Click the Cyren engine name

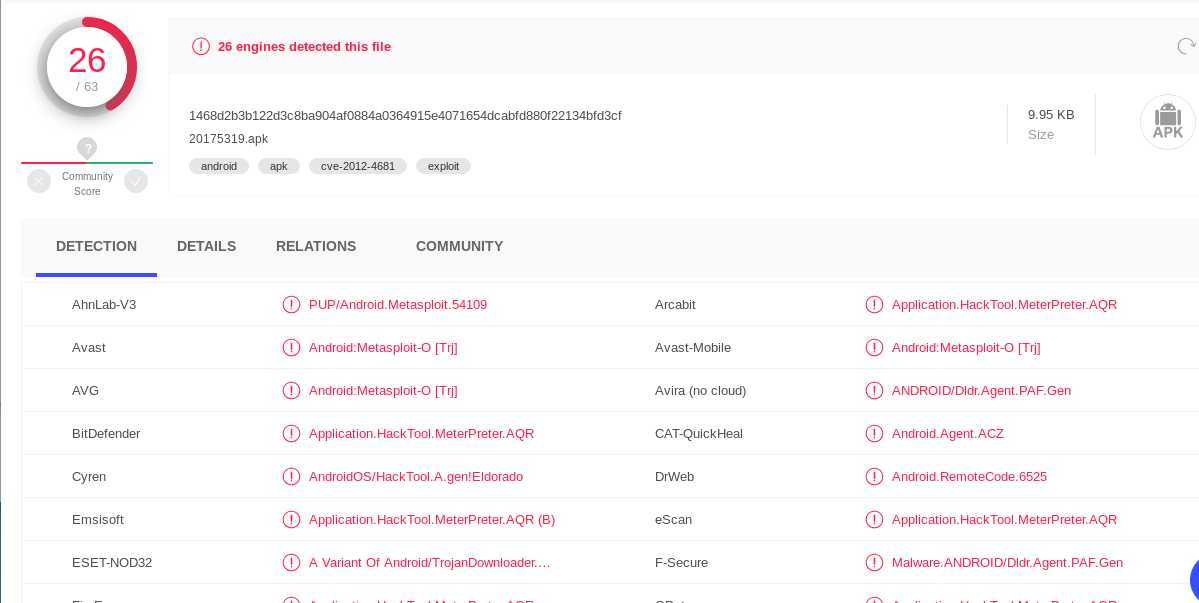click(x=89, y=476)
